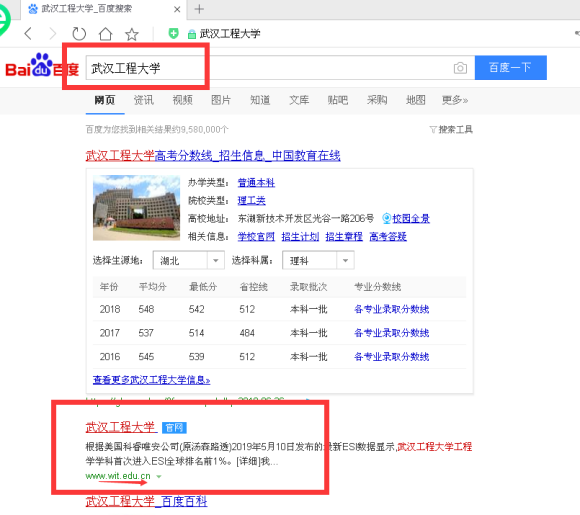This screenshot has height=515, width=580.
Task: Click the browser forward arrow
Action: point(53,34)
